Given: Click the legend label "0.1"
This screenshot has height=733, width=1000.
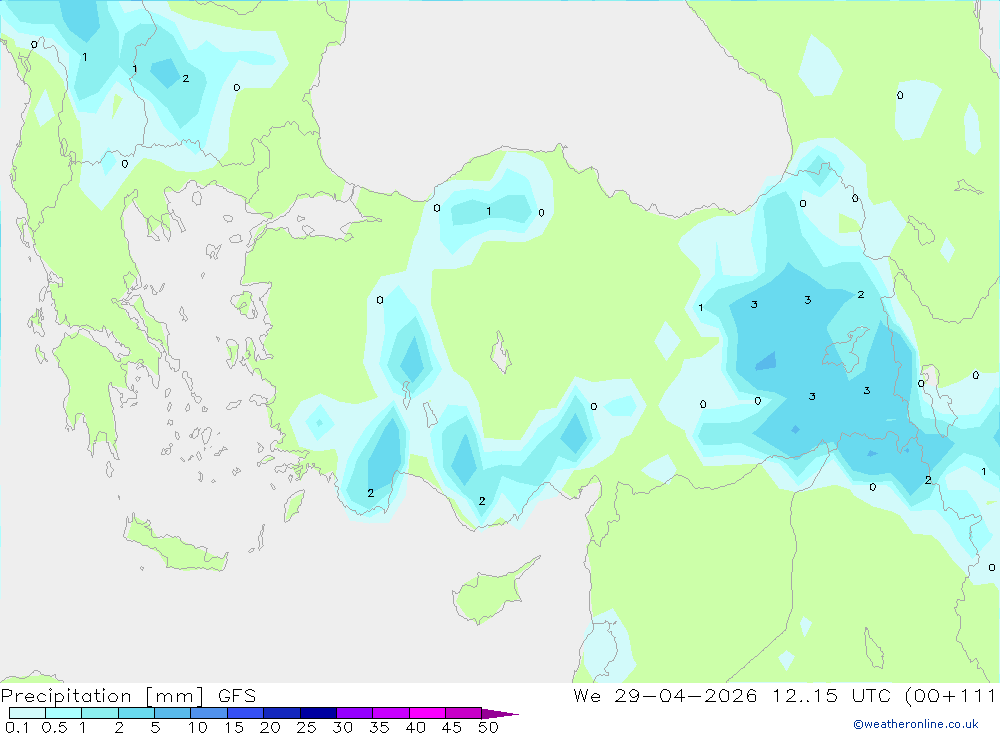Looking at the screenshot, I should [16, 727].
